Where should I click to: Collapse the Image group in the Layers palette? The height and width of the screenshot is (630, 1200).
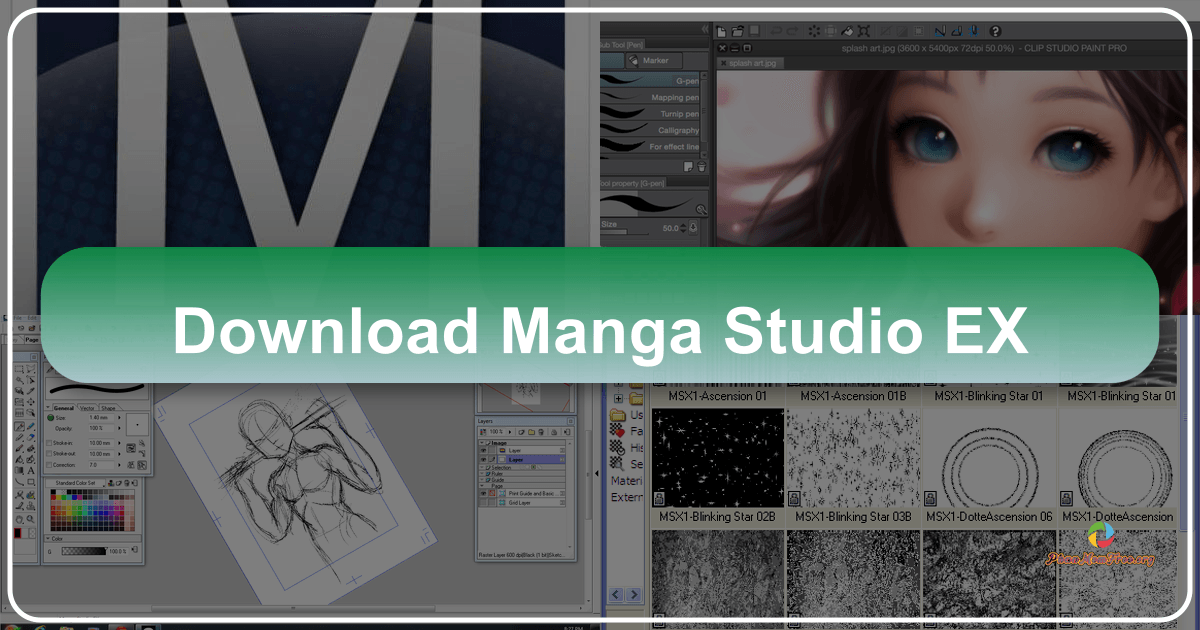pos(481,443)
